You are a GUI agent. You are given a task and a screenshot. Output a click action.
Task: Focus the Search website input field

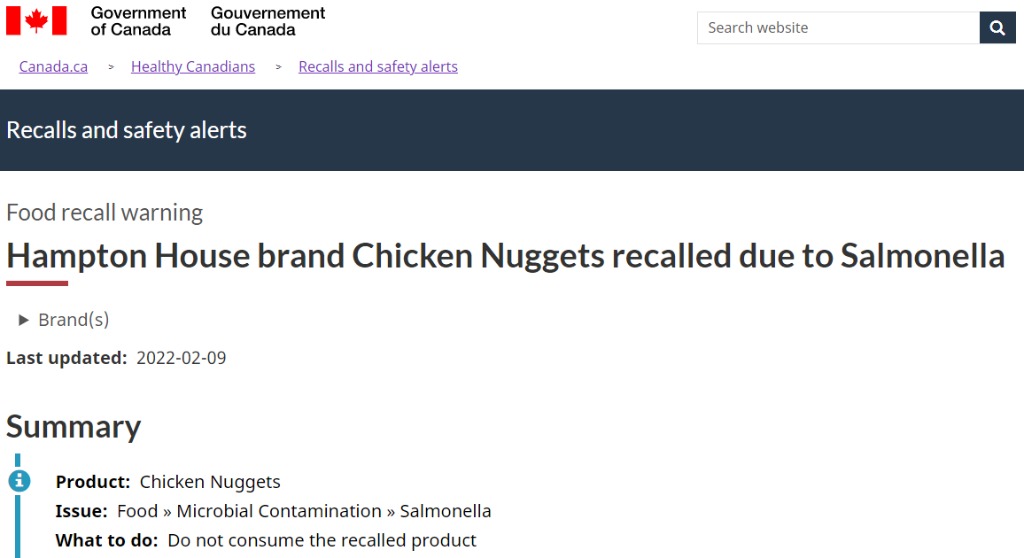click(x=838, y=28)
